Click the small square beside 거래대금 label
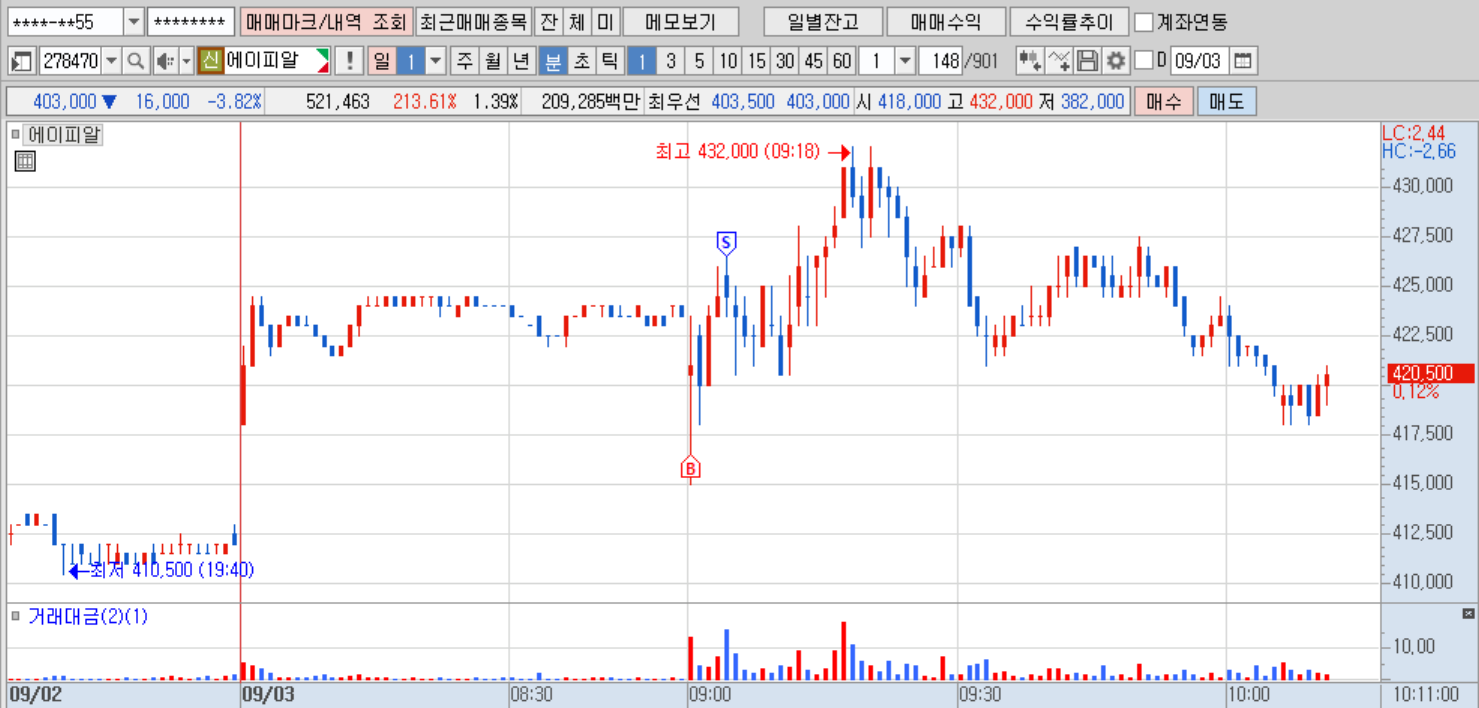This screenshot has width=1479, height=708. click(16, 616)
